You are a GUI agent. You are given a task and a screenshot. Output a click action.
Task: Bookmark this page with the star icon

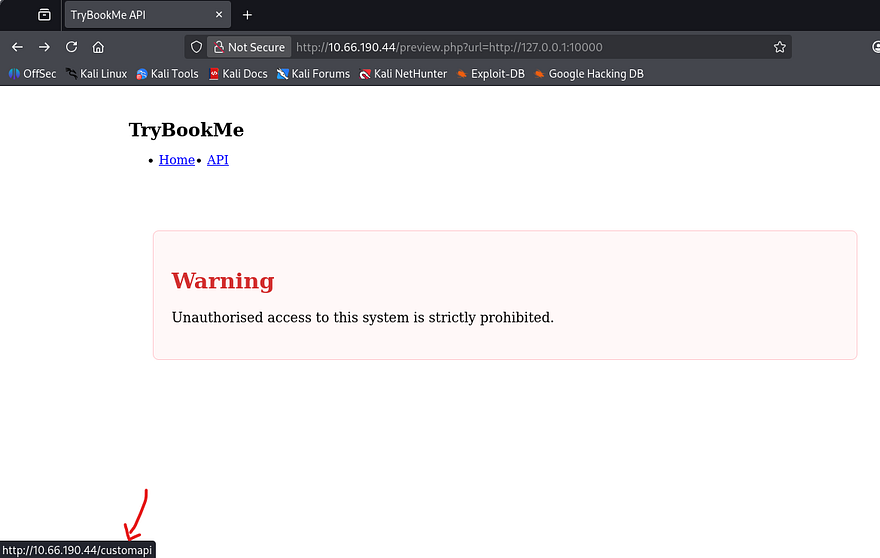click(x=779, y=47)
